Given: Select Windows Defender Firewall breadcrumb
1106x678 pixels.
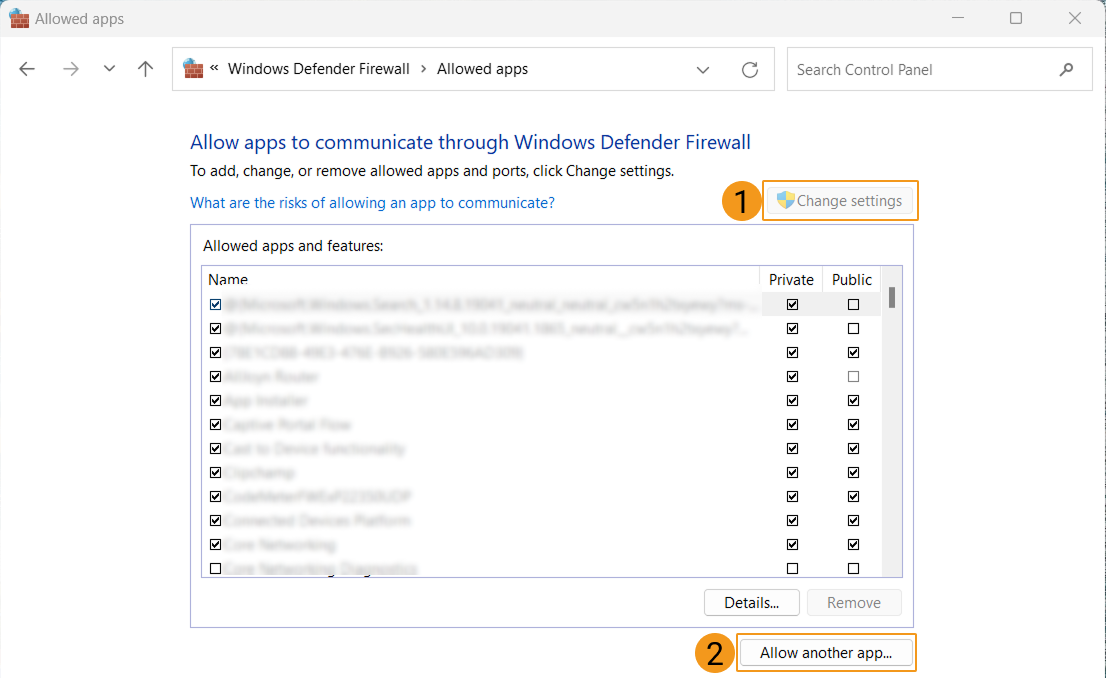Looking at the screenshot, I should pos(319,69).
